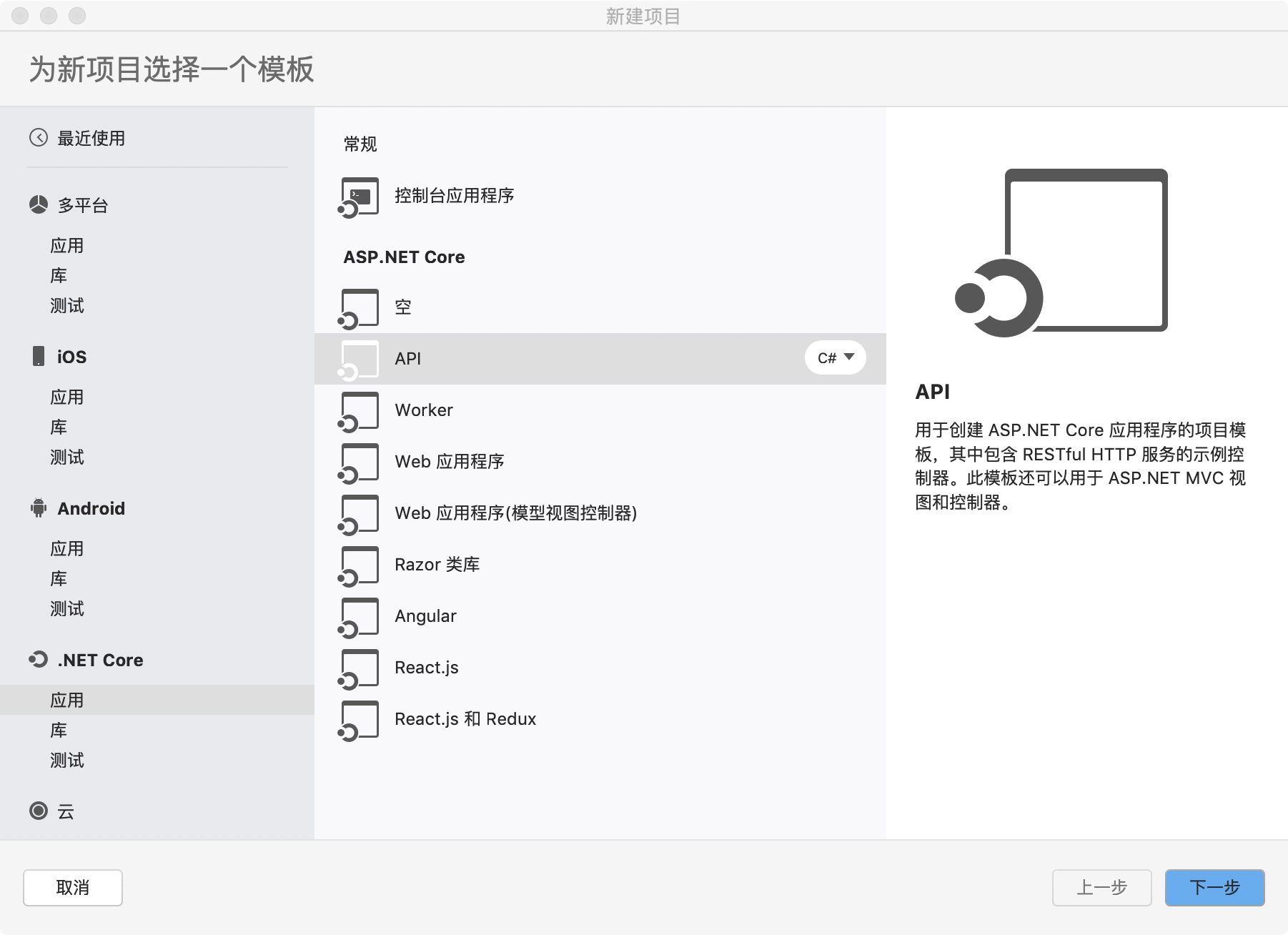This screenshot has width=1288, height=935.
Task: Select 库 under 多平台
Action: [59, 275]
